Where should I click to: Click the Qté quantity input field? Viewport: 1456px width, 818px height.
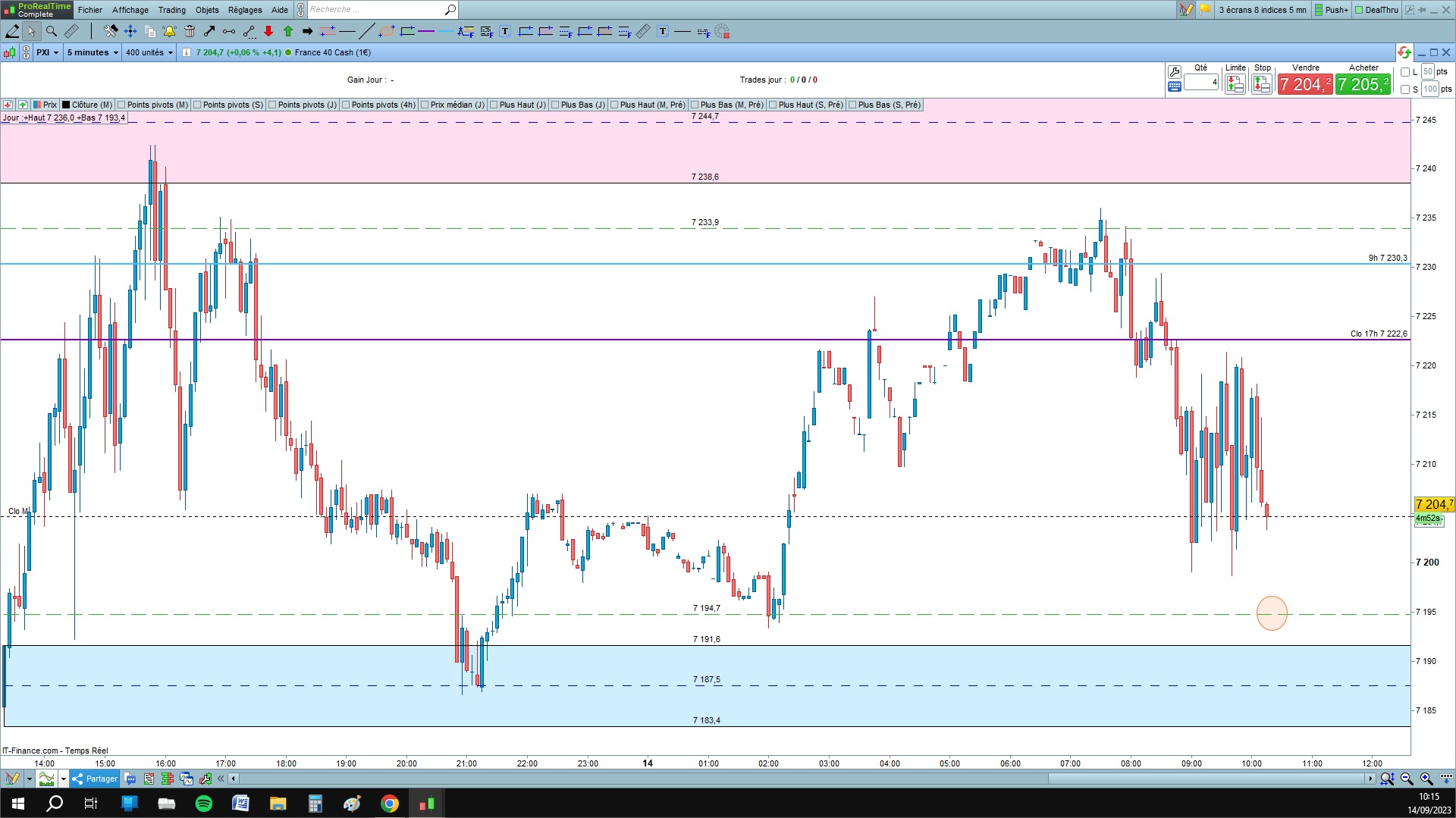click(x=1201, y=82)
